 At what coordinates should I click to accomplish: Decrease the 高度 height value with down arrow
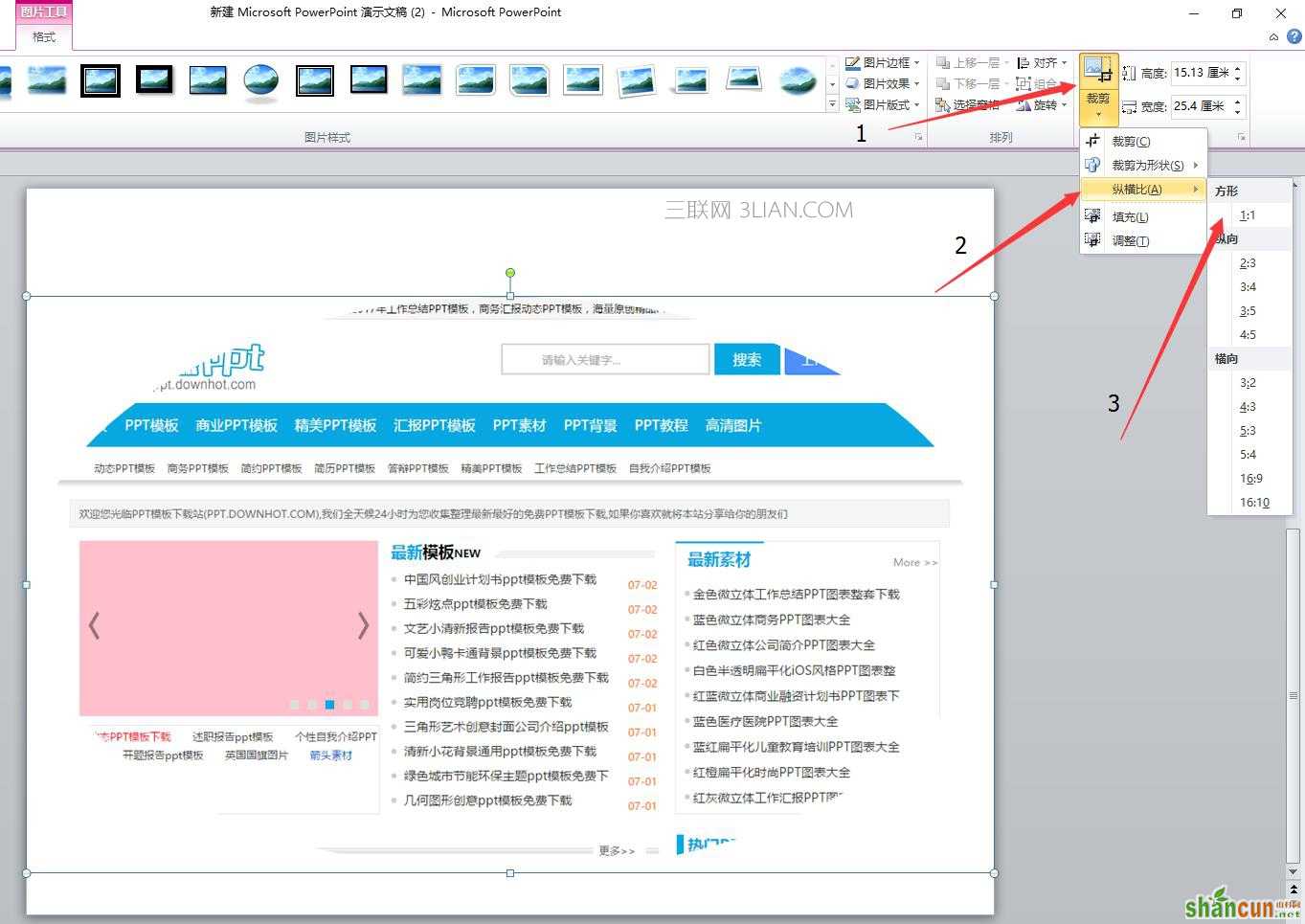pyautogui.click(x=1238, y=78)
